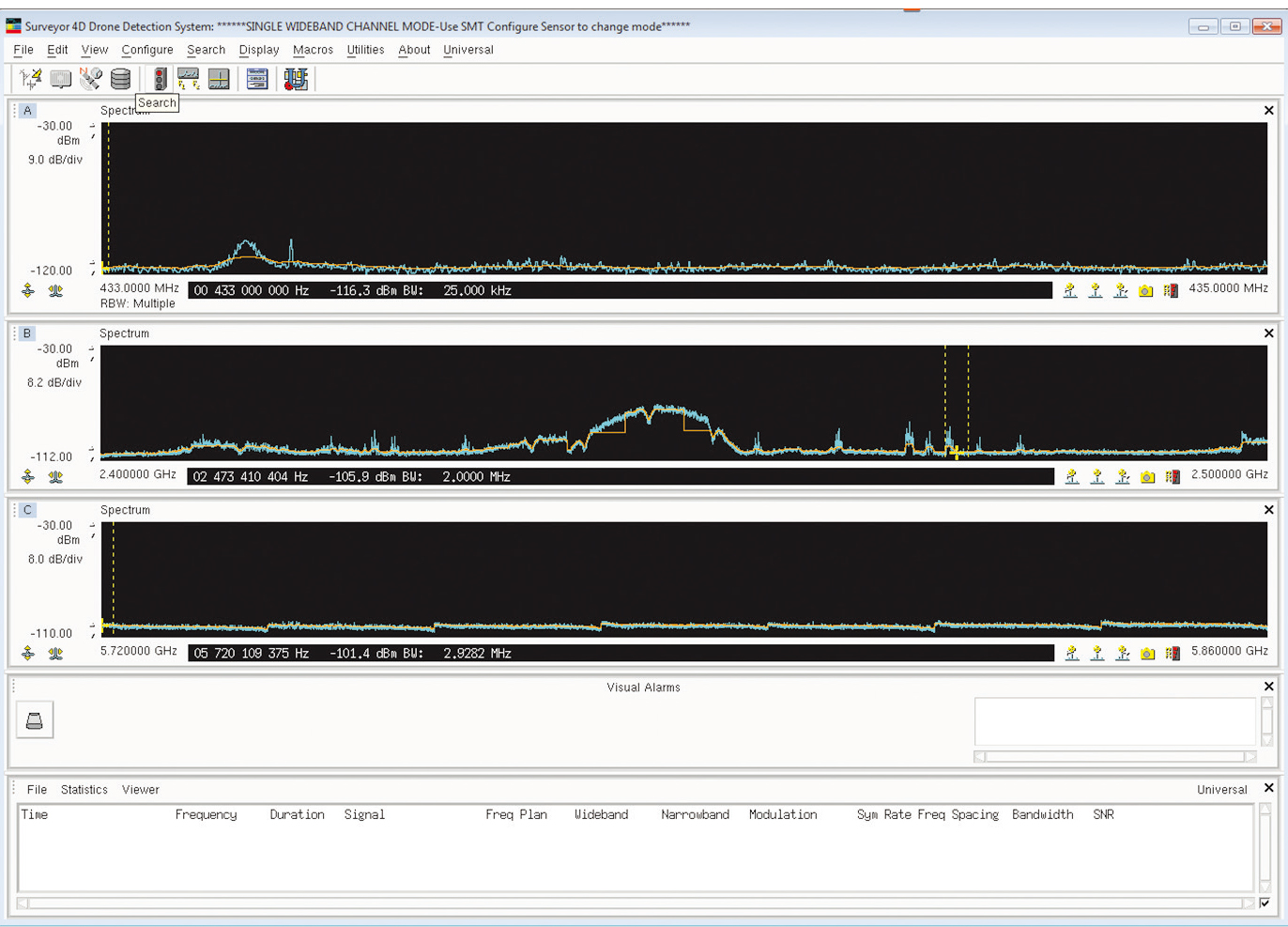Click the Bandwidth column header
This screenshot has width=1288, height=927.
[1043, 815]
